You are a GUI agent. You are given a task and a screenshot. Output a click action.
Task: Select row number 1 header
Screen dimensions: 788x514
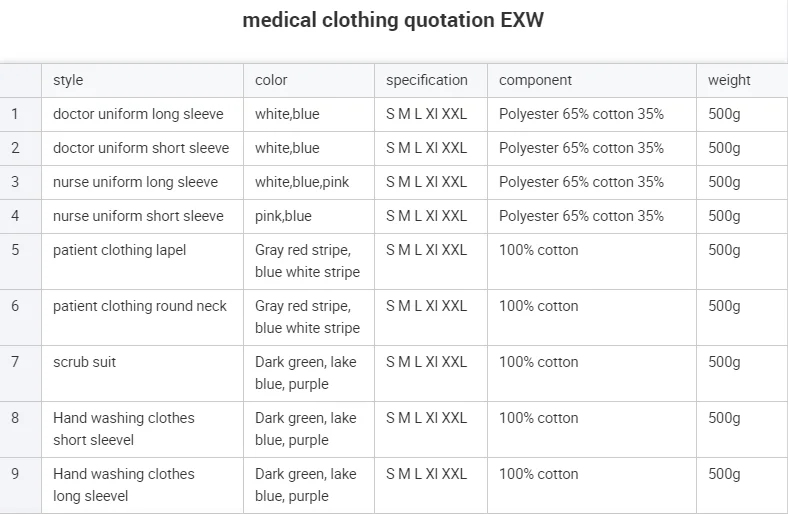[21, 115]
